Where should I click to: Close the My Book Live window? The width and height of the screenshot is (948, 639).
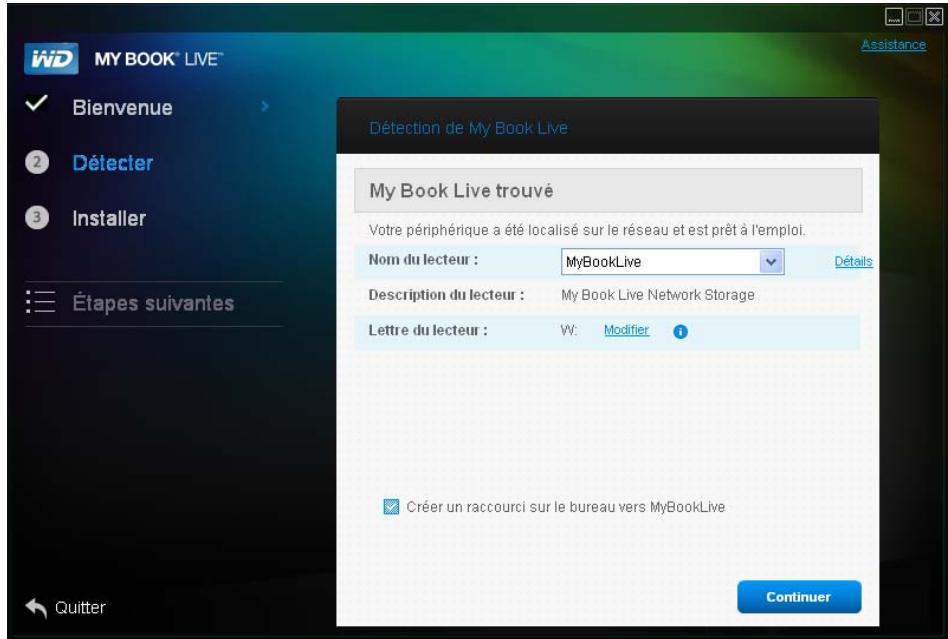point(934,17)
